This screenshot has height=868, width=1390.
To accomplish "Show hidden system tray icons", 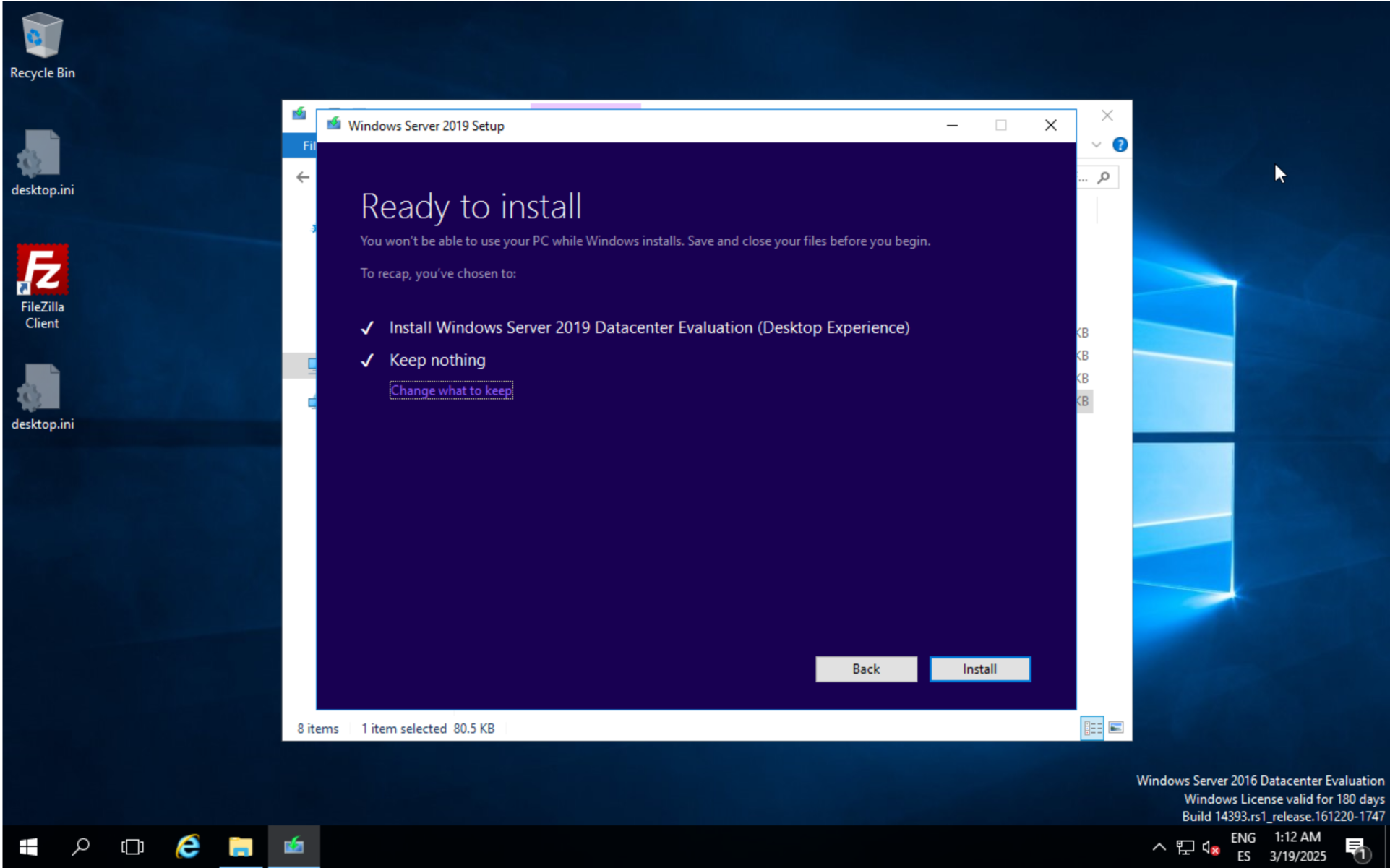I will [x=1159, y=847].
